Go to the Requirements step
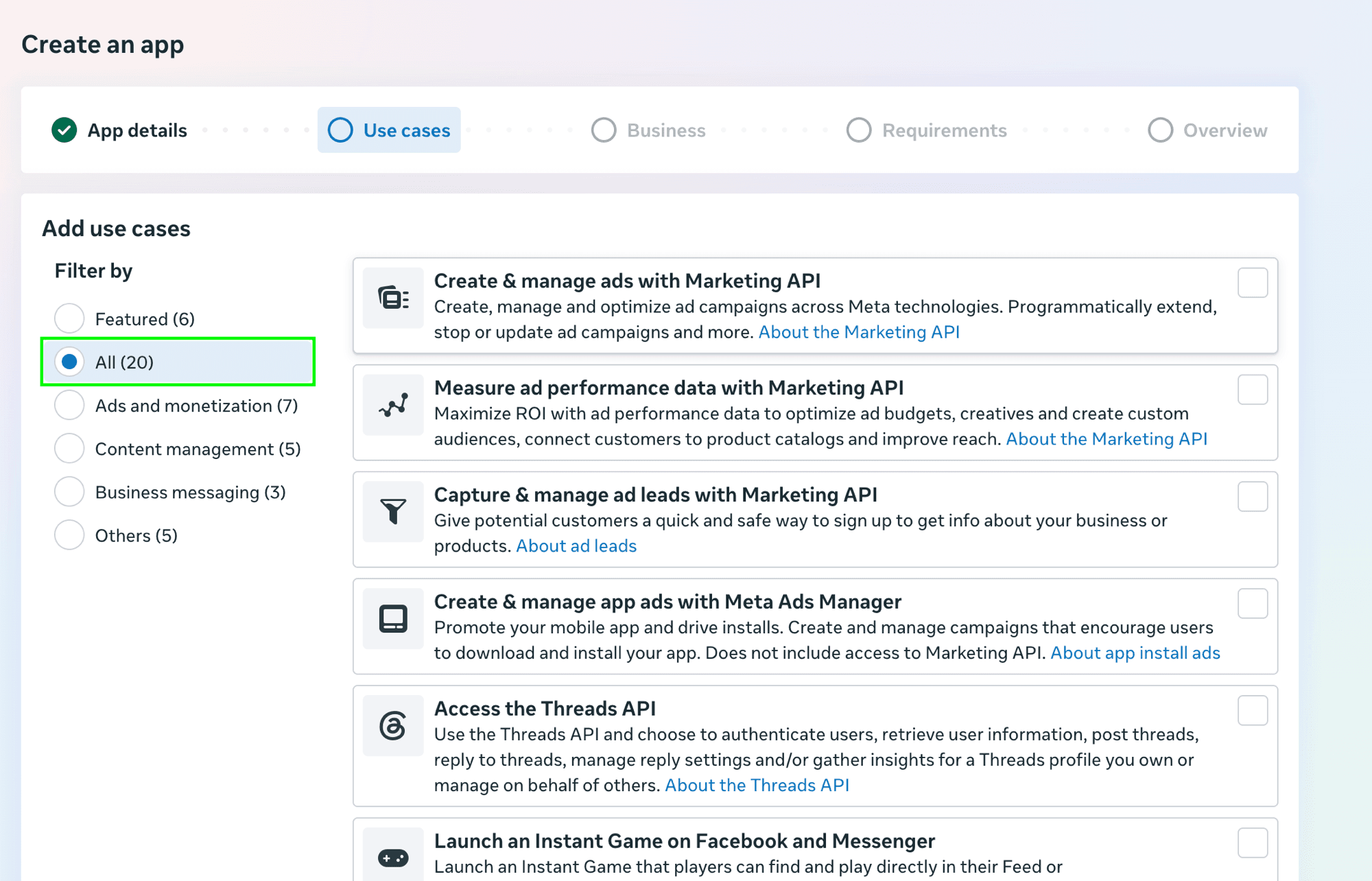The height and width of the screenshot is (881, 1372). [x=927, y=130]
